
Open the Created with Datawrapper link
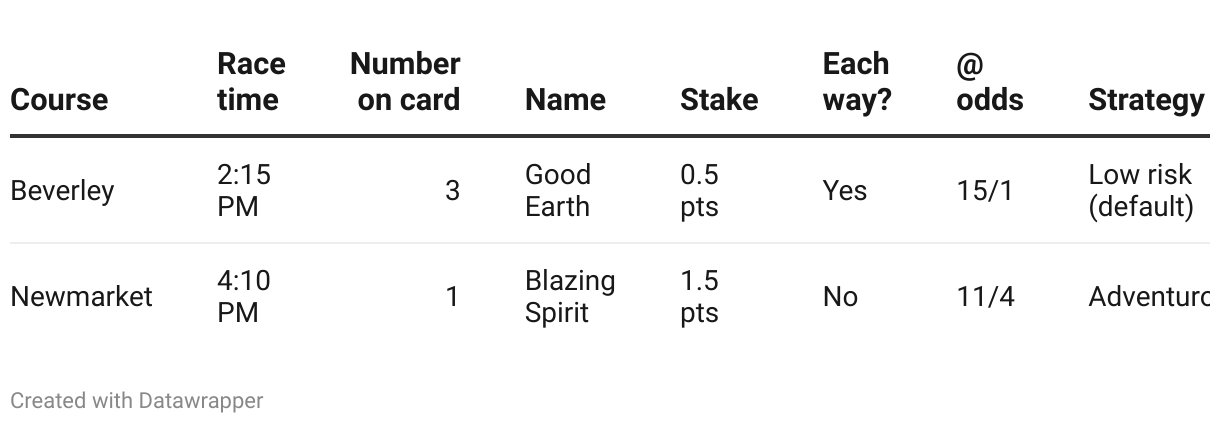pos(136,401)
